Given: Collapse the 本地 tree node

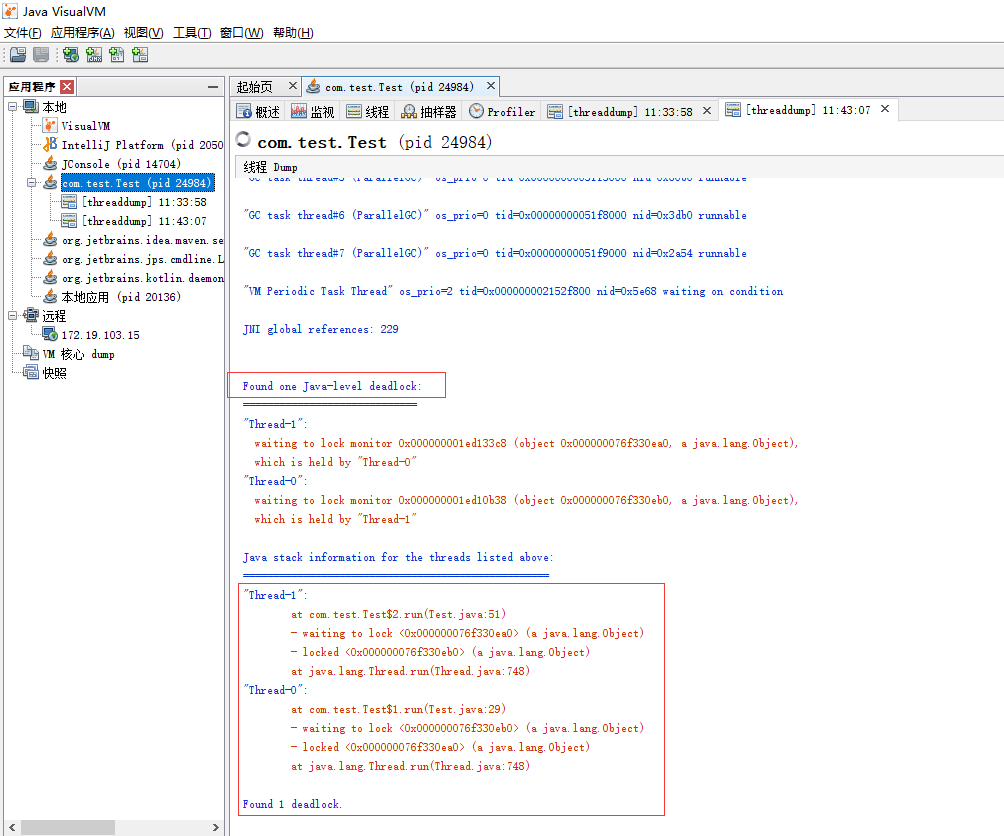Looking at the screenshot, I should point(12,106).
